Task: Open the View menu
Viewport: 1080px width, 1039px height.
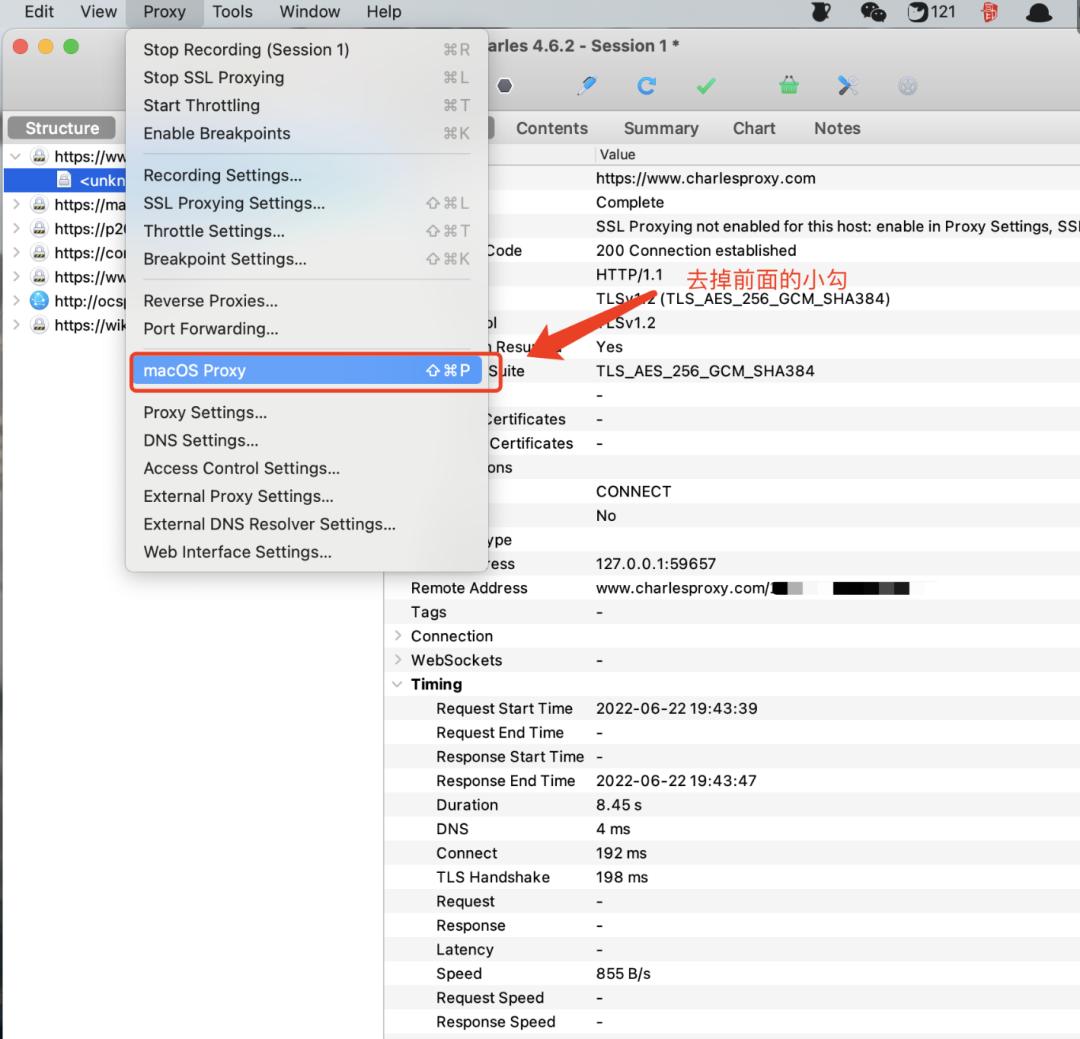Action: [x=98, y=12]
